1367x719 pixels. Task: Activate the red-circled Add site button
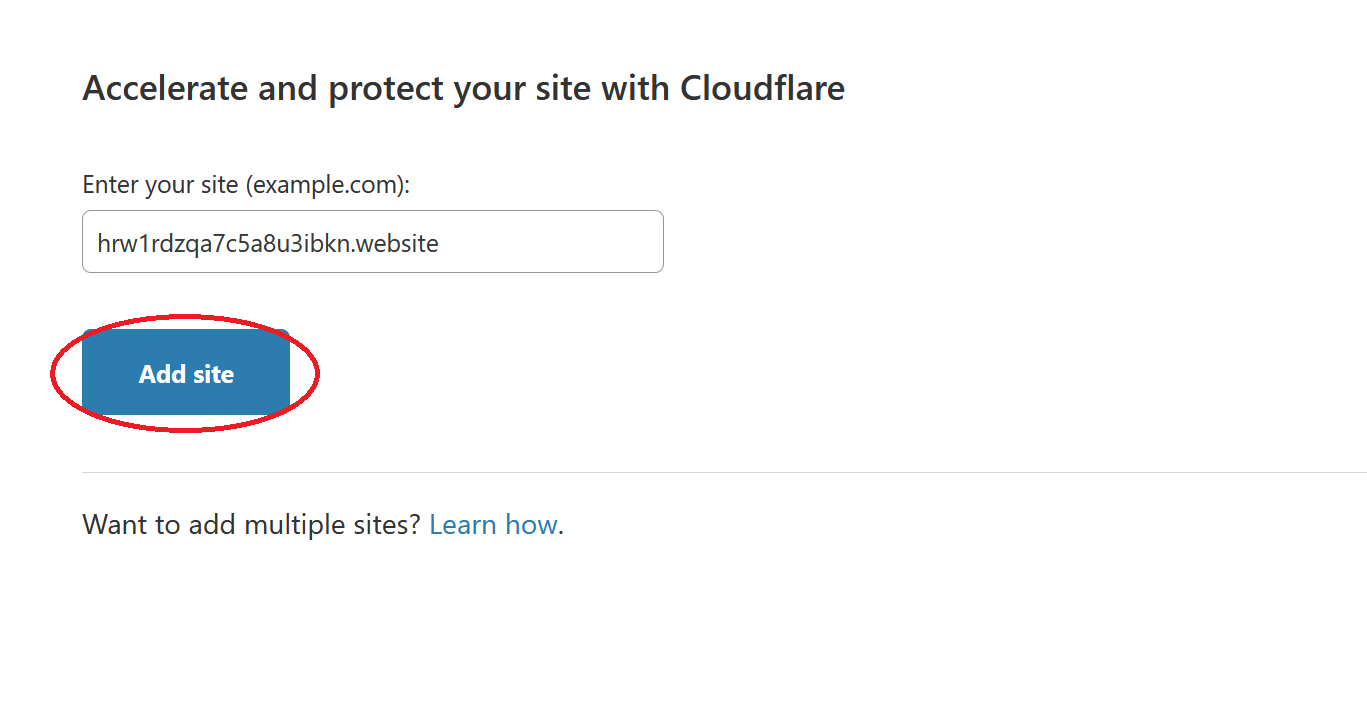186,374
